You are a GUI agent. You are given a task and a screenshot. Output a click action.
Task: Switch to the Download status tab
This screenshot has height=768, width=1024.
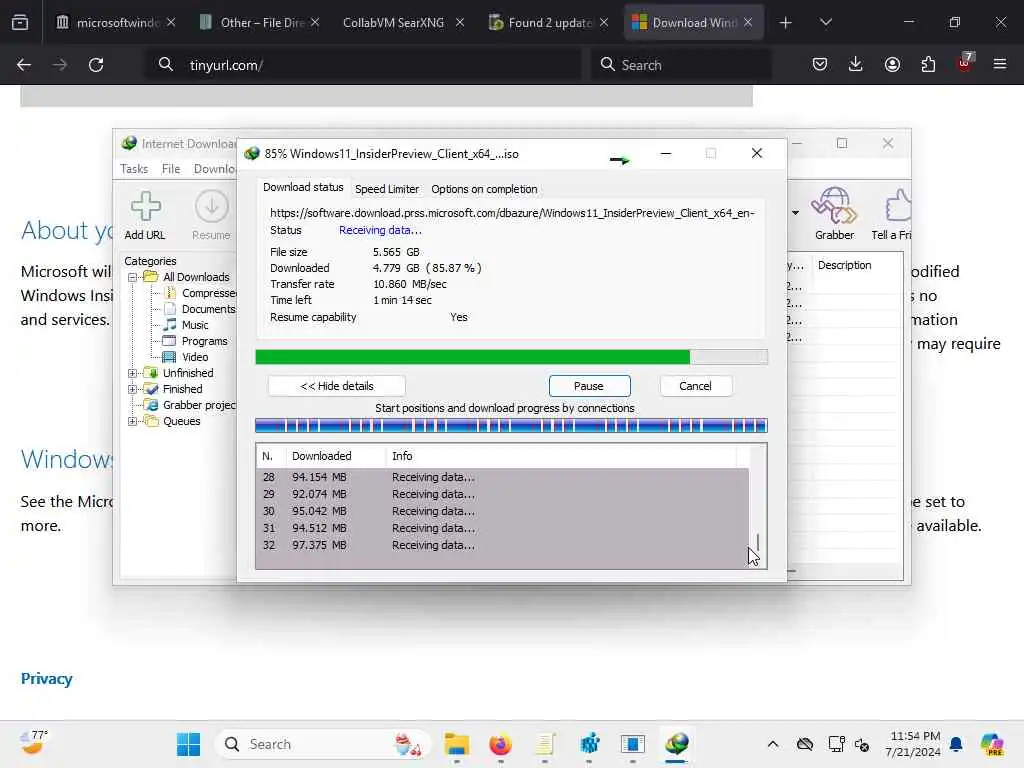tap(303, 187)
